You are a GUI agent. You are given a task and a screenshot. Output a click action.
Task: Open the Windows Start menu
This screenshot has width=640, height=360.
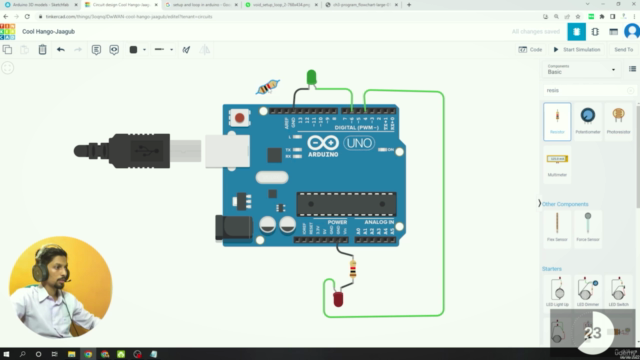tap(6, 354)
